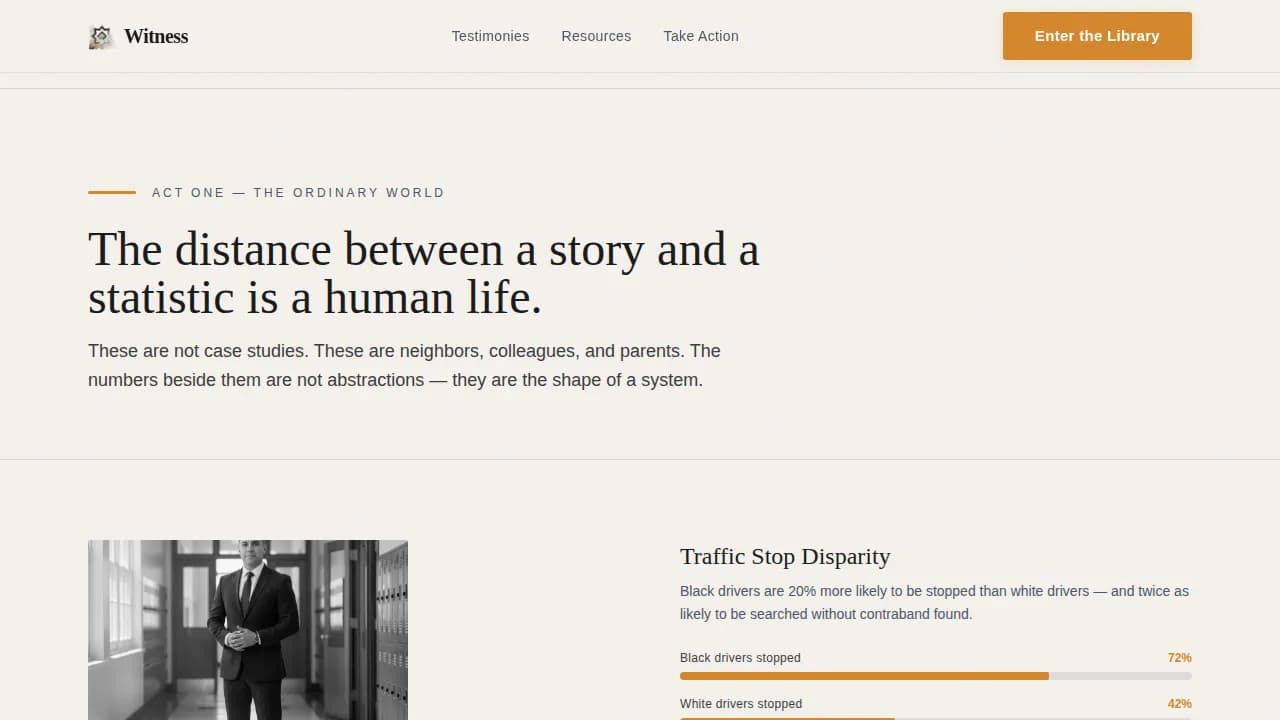Screen dimensions: 1280x720
Task: Click the disparity description paragraph
Action: coord(930,602)
